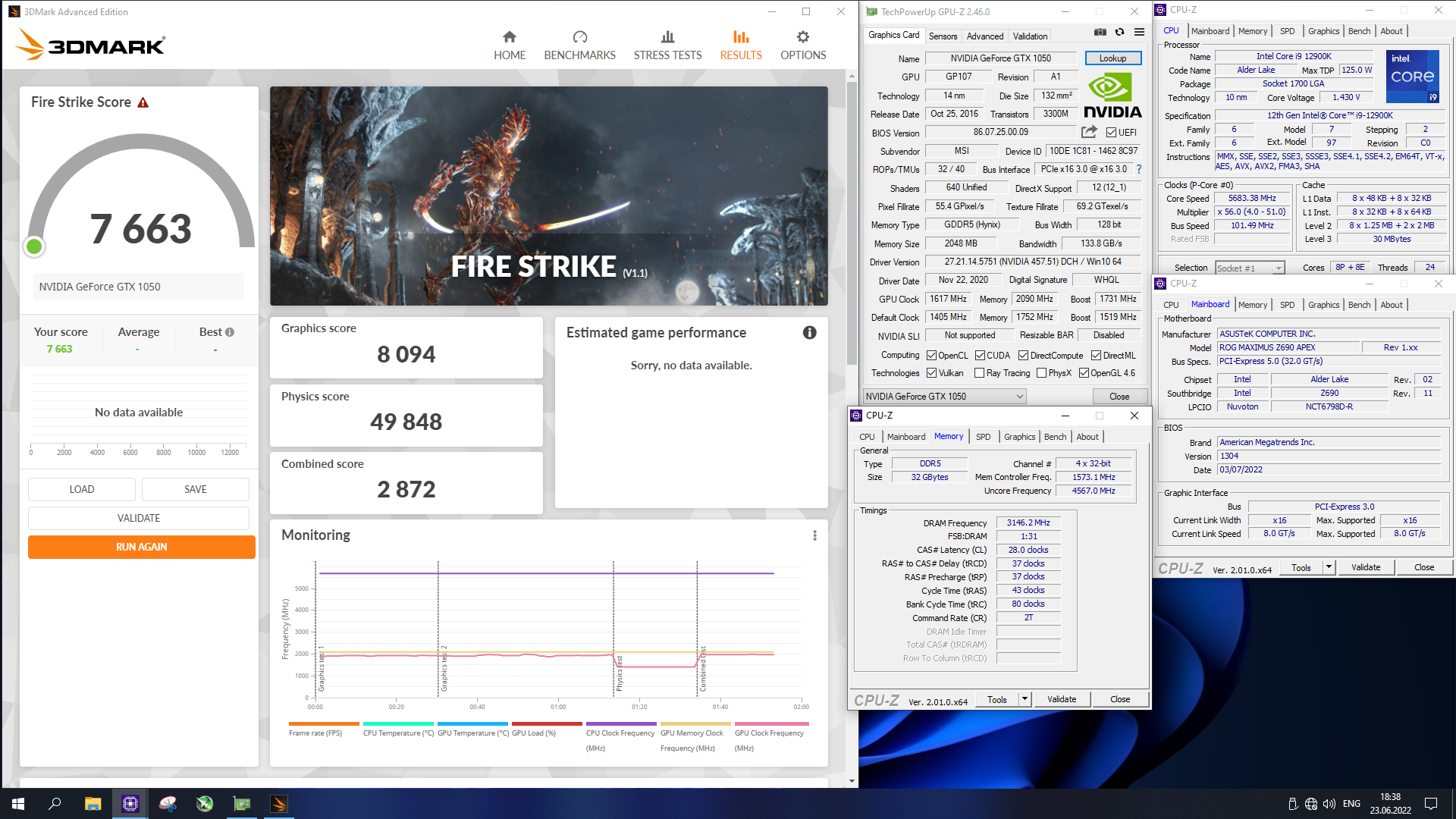
Task: Expand Tools dropdown arrow in CPU-Z Memory window
Action: pos(1025,700)
